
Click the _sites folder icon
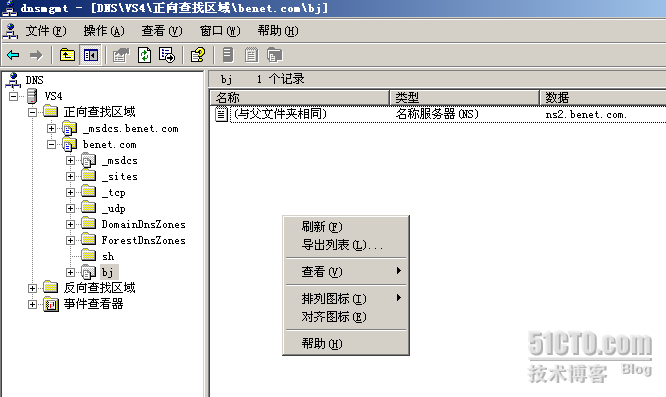click(88, 176)
